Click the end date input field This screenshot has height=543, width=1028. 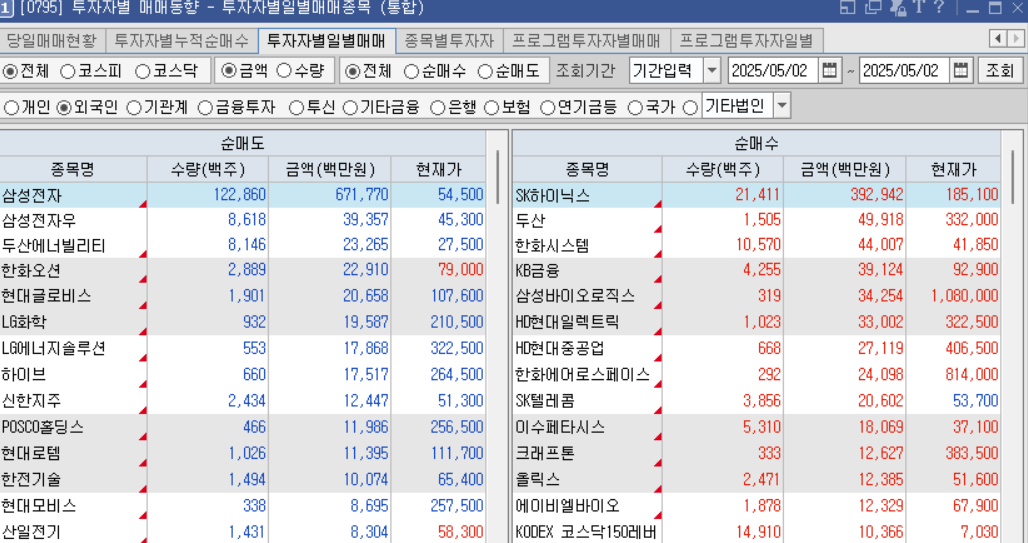pos(904,71)
